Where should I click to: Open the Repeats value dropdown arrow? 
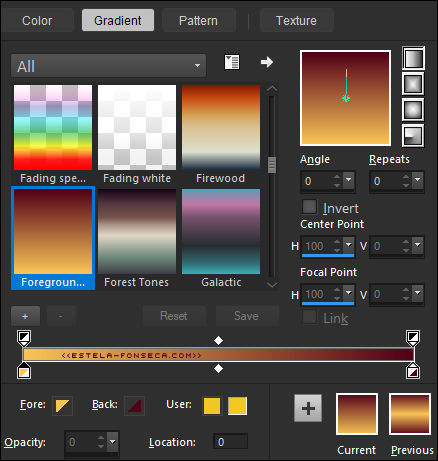click(x=417, y=180)
